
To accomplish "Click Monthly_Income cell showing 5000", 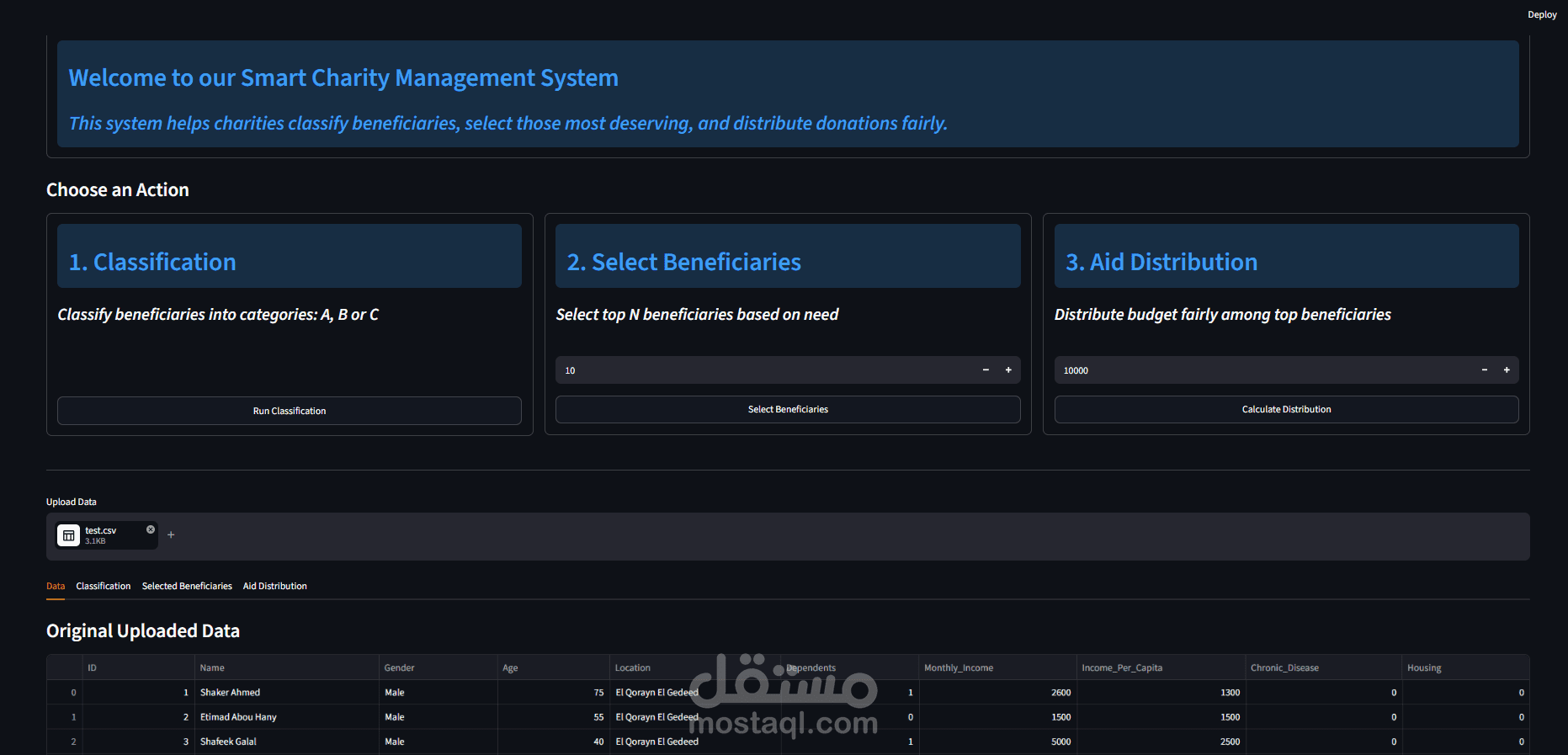I will click(x=997, y=742).
